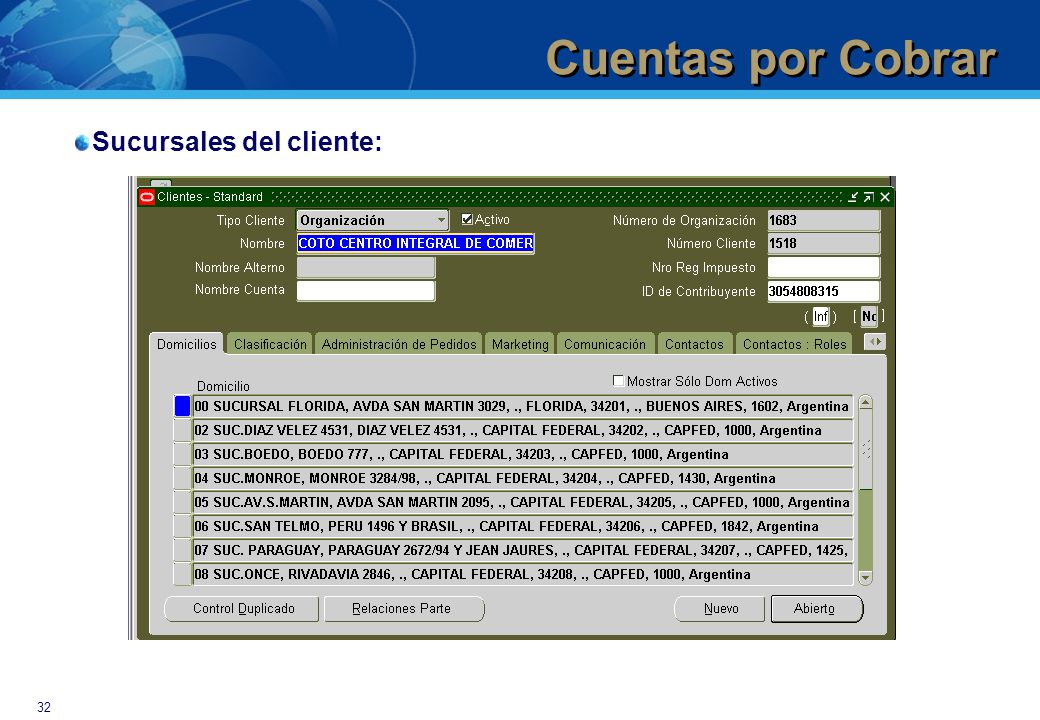Select the 00 SUCURSAL FLORIDA address row
This screenshot has height=720, width=1040.
[x=523, y=406]
